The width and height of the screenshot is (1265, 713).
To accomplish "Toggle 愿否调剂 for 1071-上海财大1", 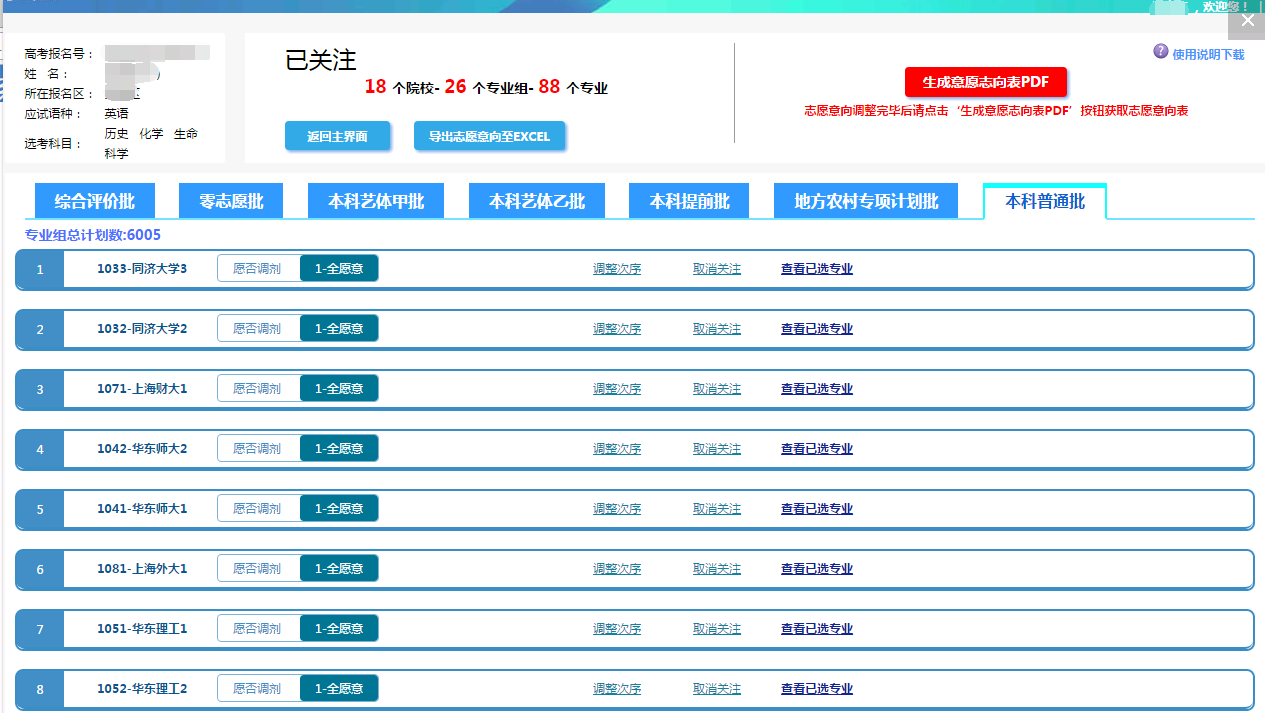I will point(258,388).
